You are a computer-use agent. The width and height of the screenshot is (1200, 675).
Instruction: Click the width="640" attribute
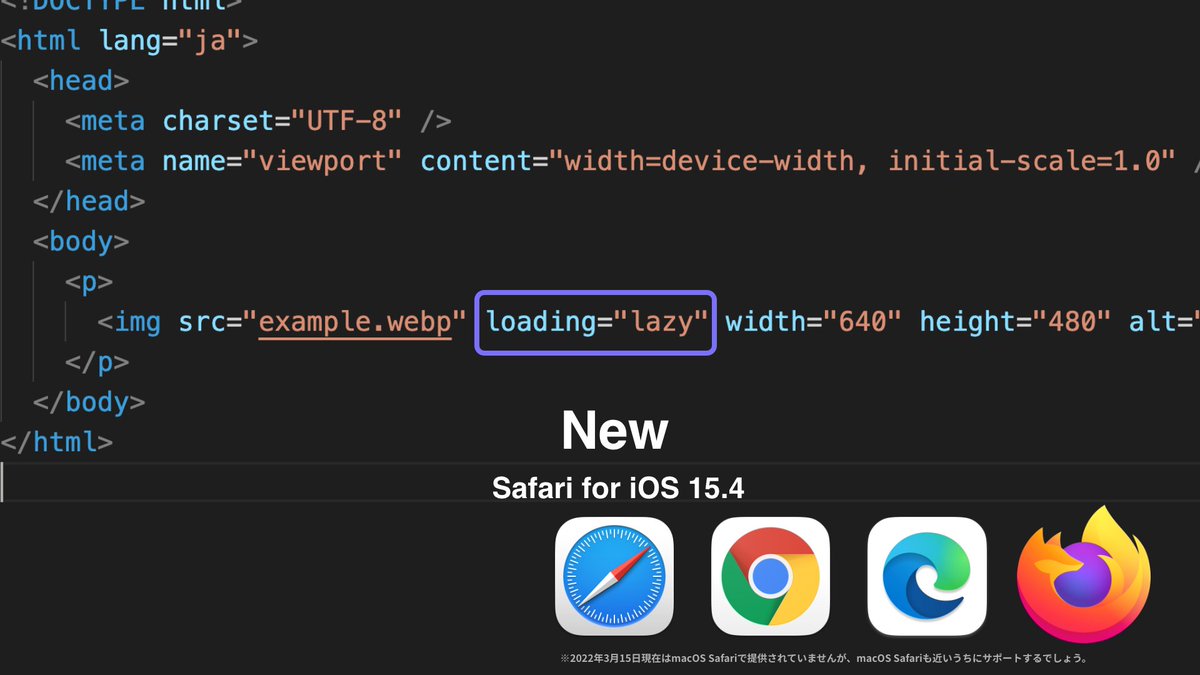click(815, 322)
